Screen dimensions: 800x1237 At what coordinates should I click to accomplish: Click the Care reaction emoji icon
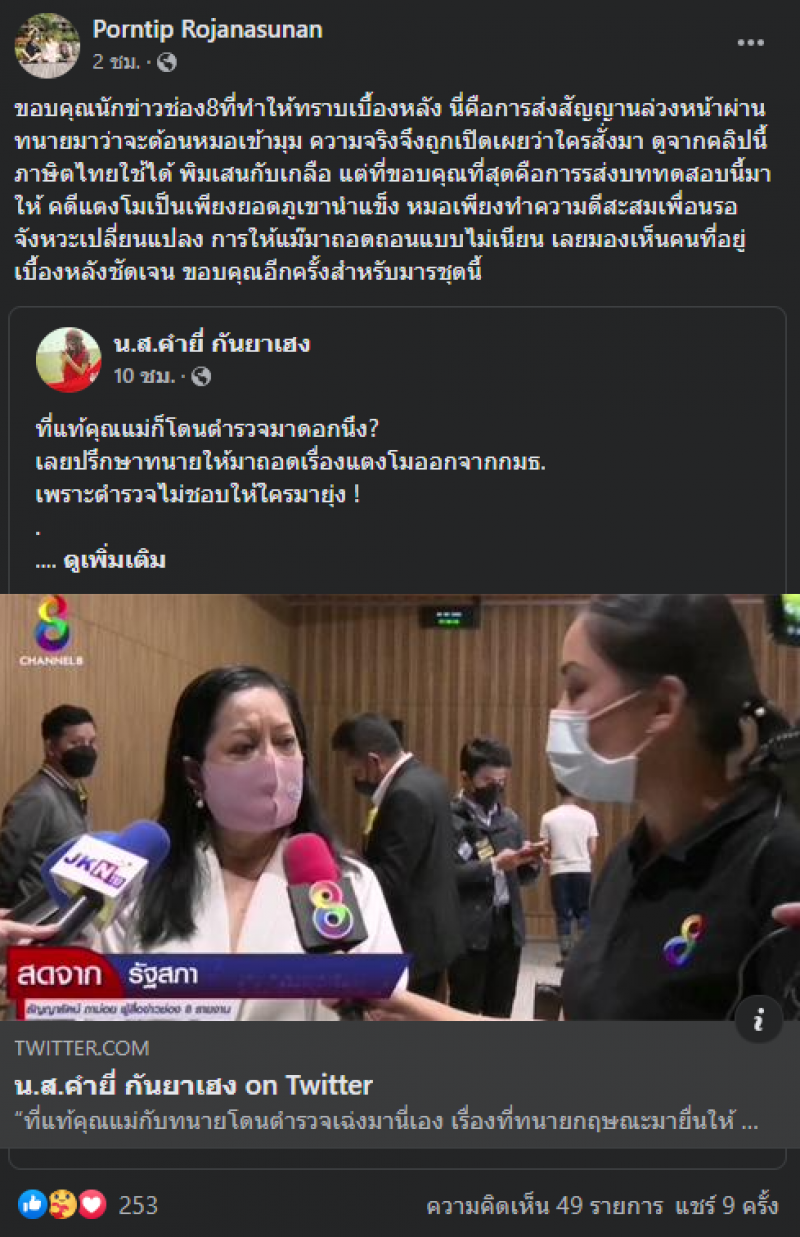click(62, 1205)
